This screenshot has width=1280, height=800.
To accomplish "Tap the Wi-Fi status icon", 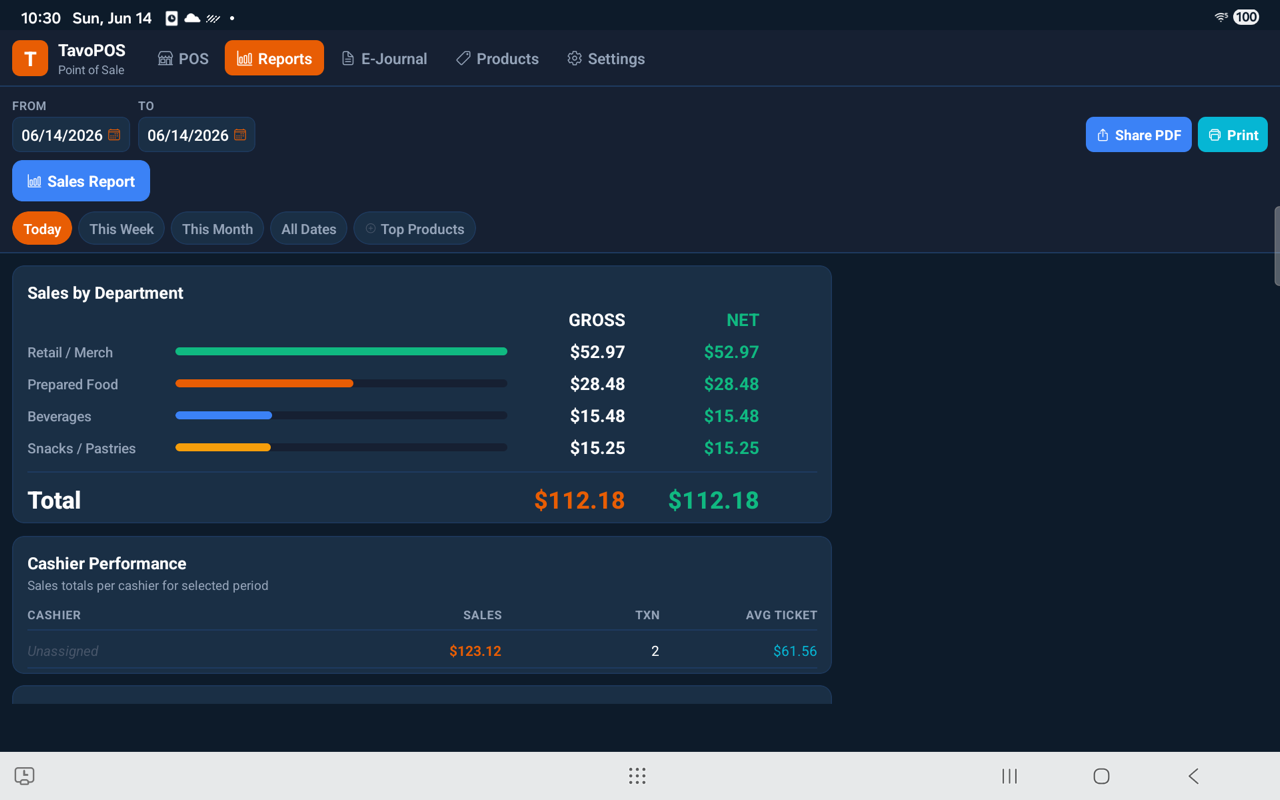I will [x=1221, y=17].
